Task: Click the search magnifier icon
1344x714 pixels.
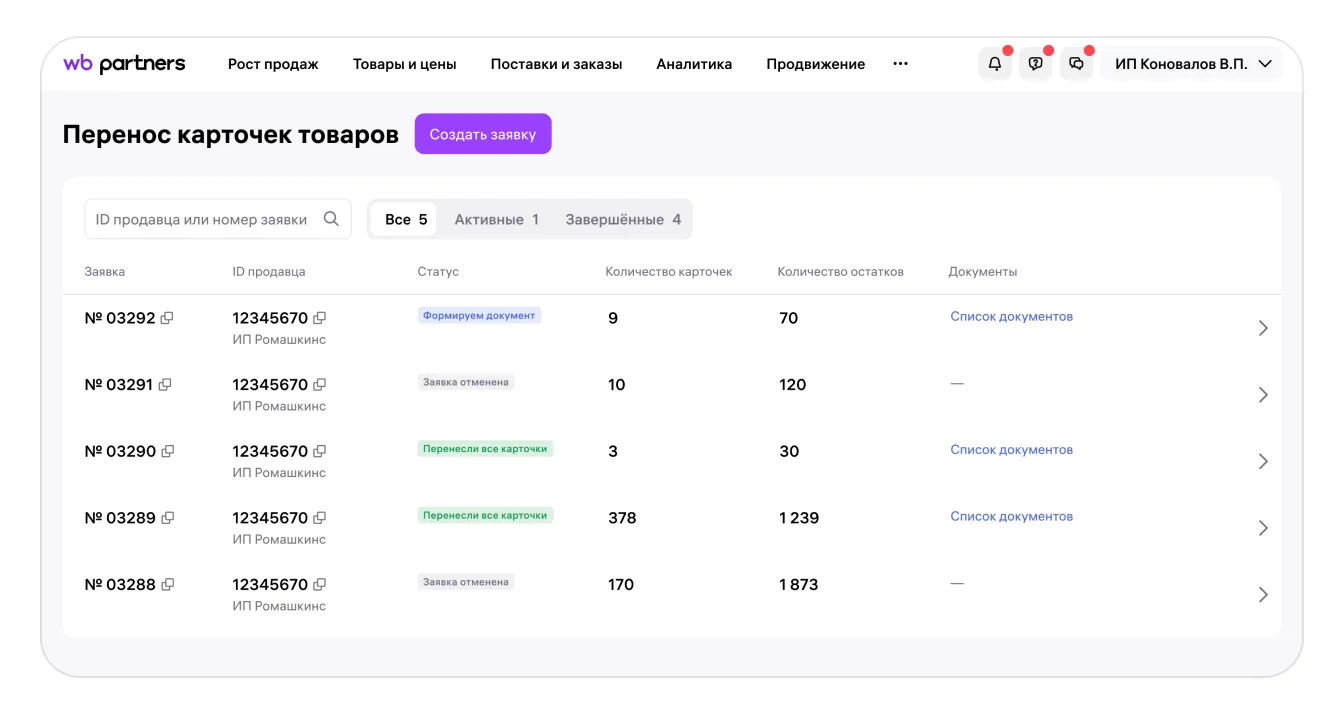Action: pos(331,219)
